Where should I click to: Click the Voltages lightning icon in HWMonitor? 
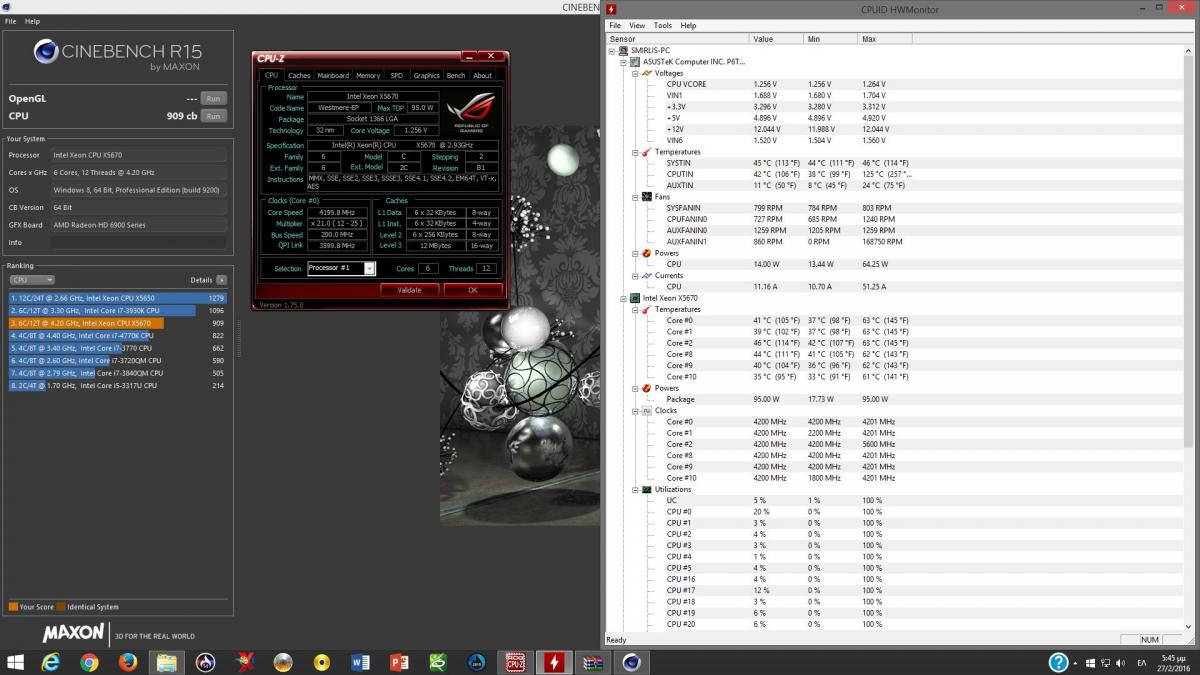click(x=646, y=73)
